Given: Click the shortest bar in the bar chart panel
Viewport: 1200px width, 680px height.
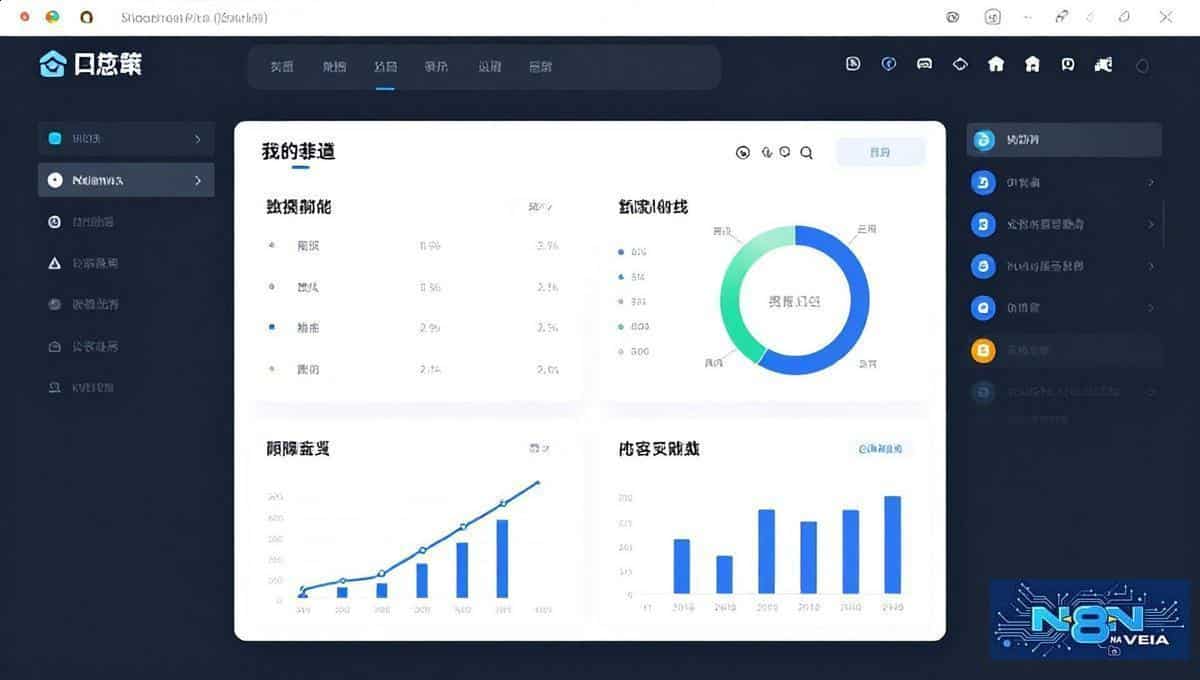Looking at the screenshot, I should [x=724, y=575].
